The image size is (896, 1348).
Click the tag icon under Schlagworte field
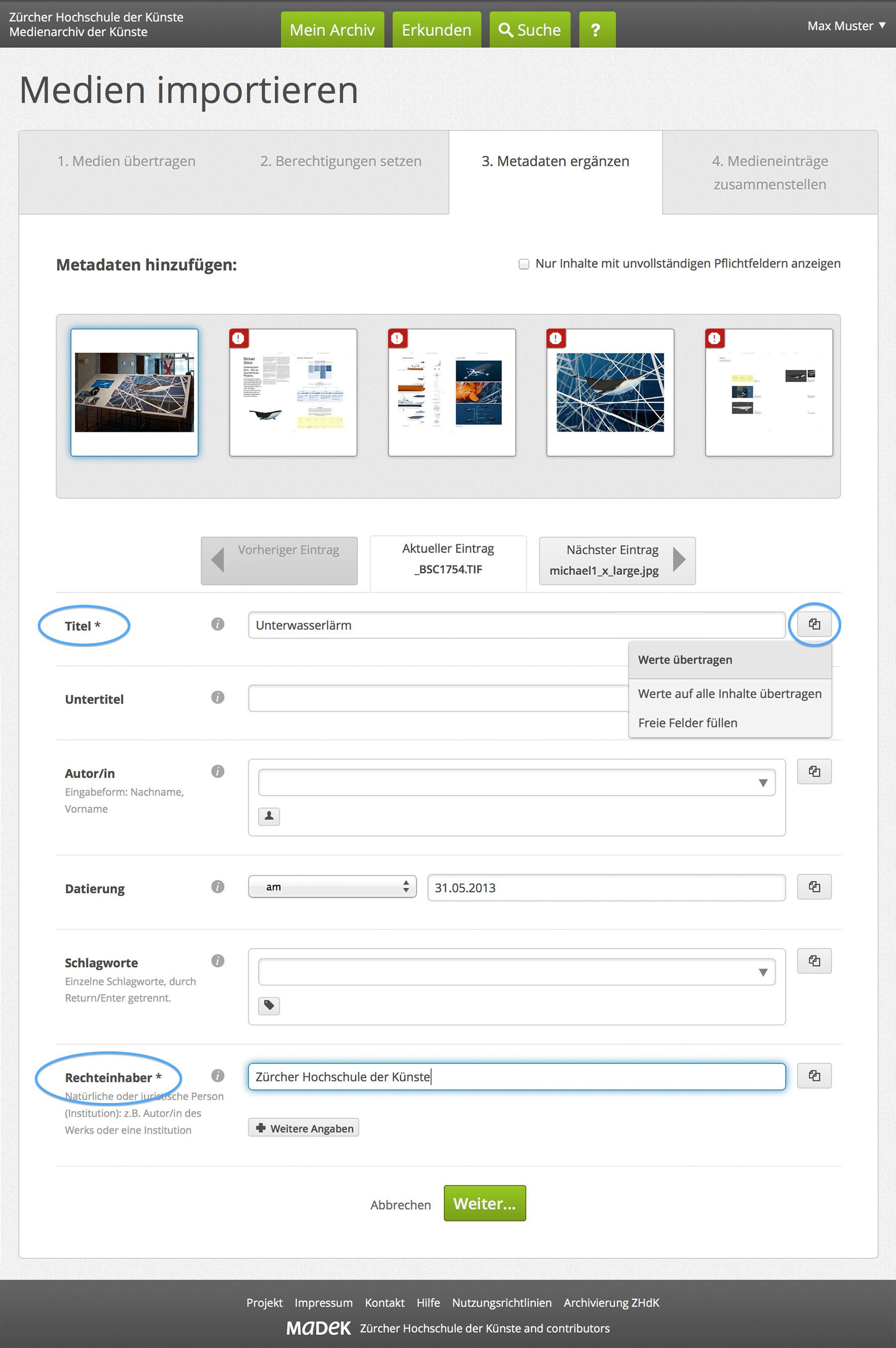point(269,1005)
